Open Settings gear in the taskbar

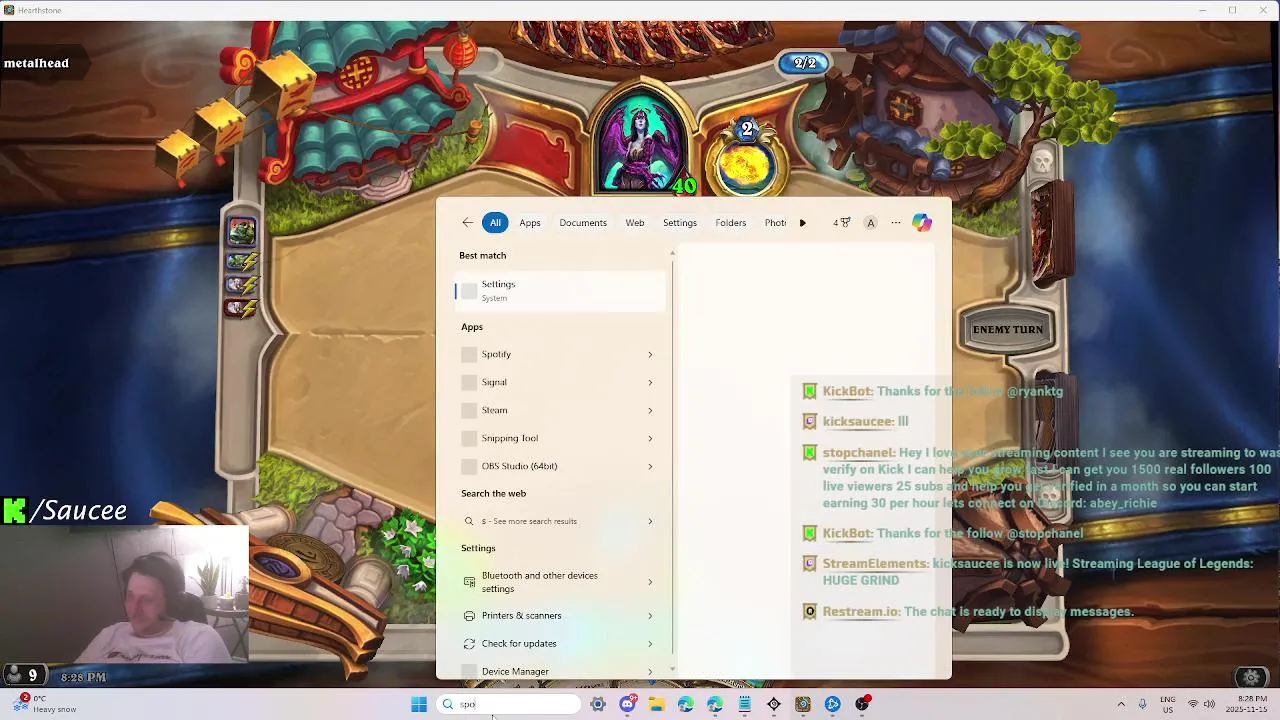598,704
